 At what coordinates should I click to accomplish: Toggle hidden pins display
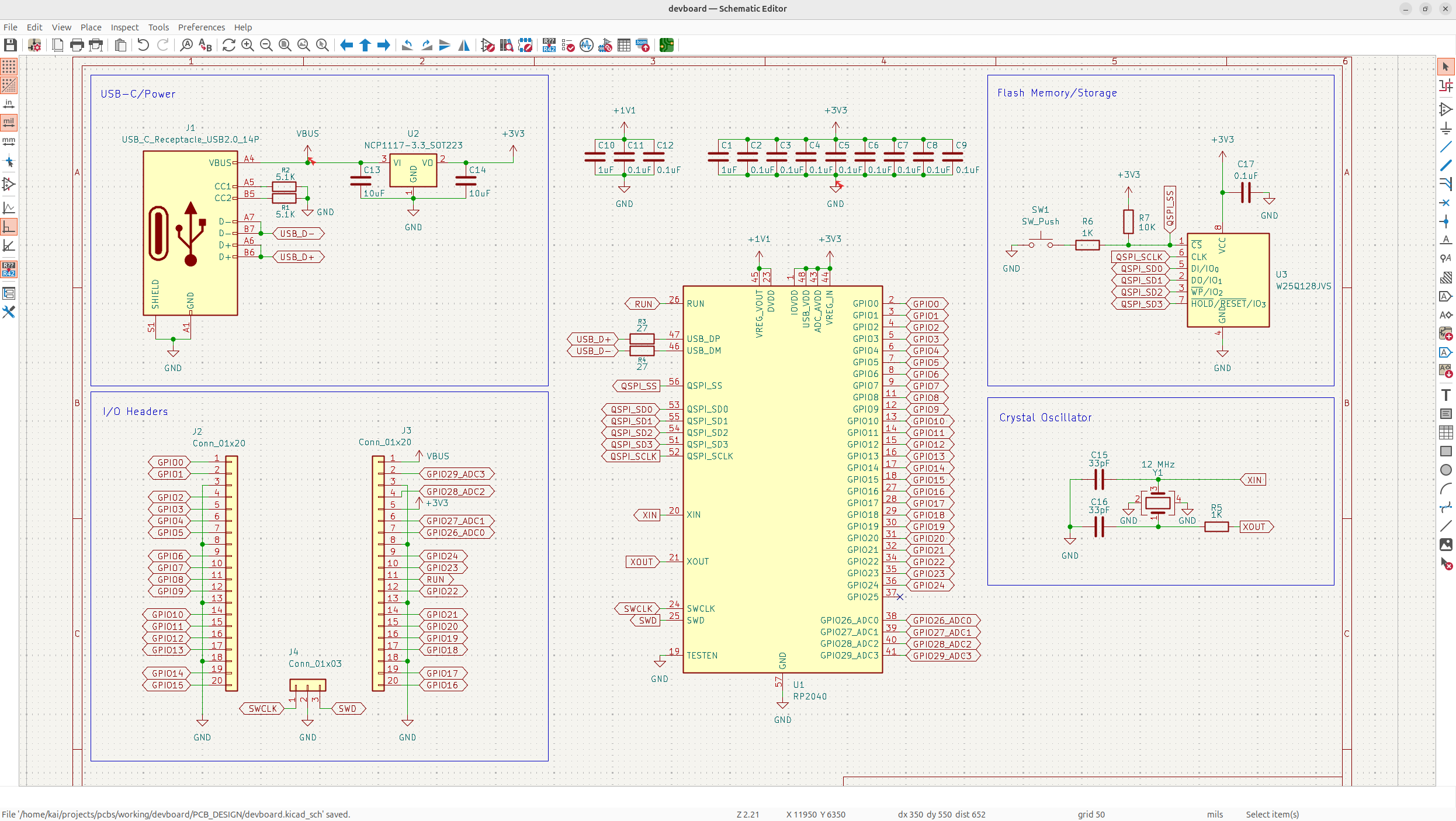[9, 185]
